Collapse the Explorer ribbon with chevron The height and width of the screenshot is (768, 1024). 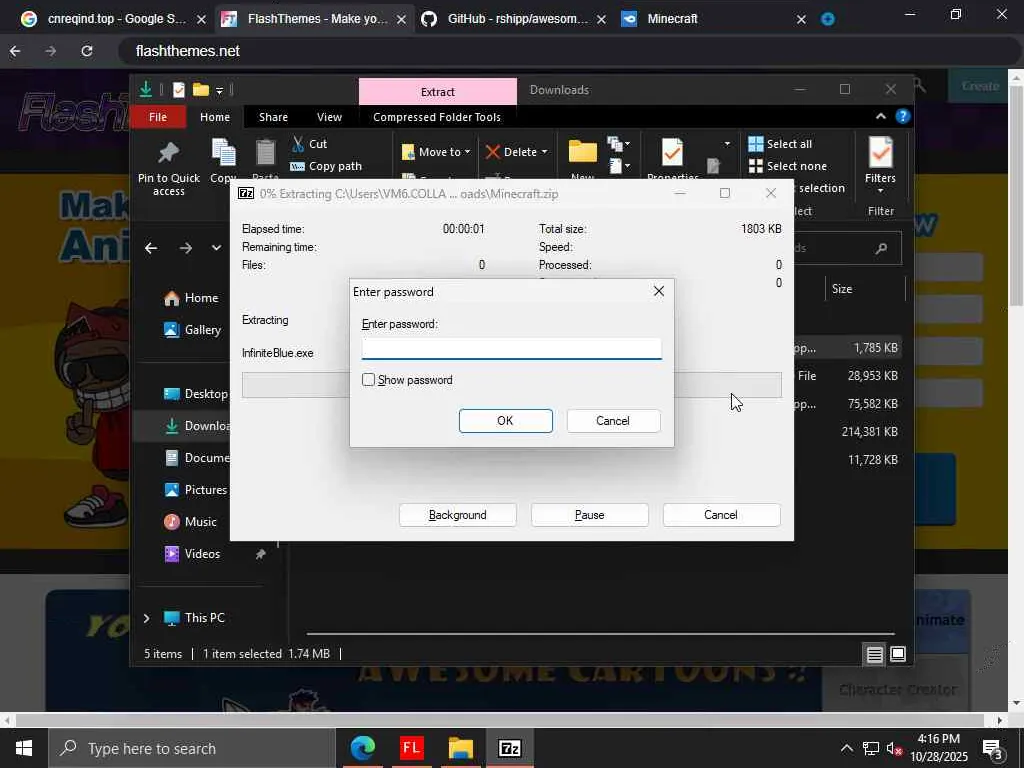880,116
